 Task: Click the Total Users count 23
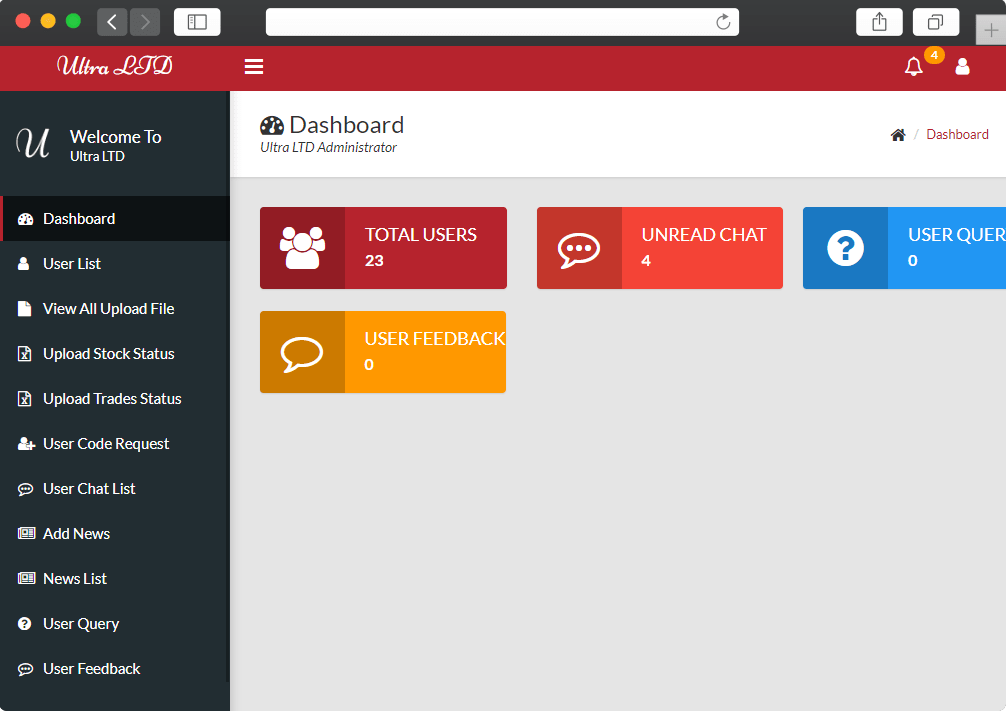pos(374,261)
